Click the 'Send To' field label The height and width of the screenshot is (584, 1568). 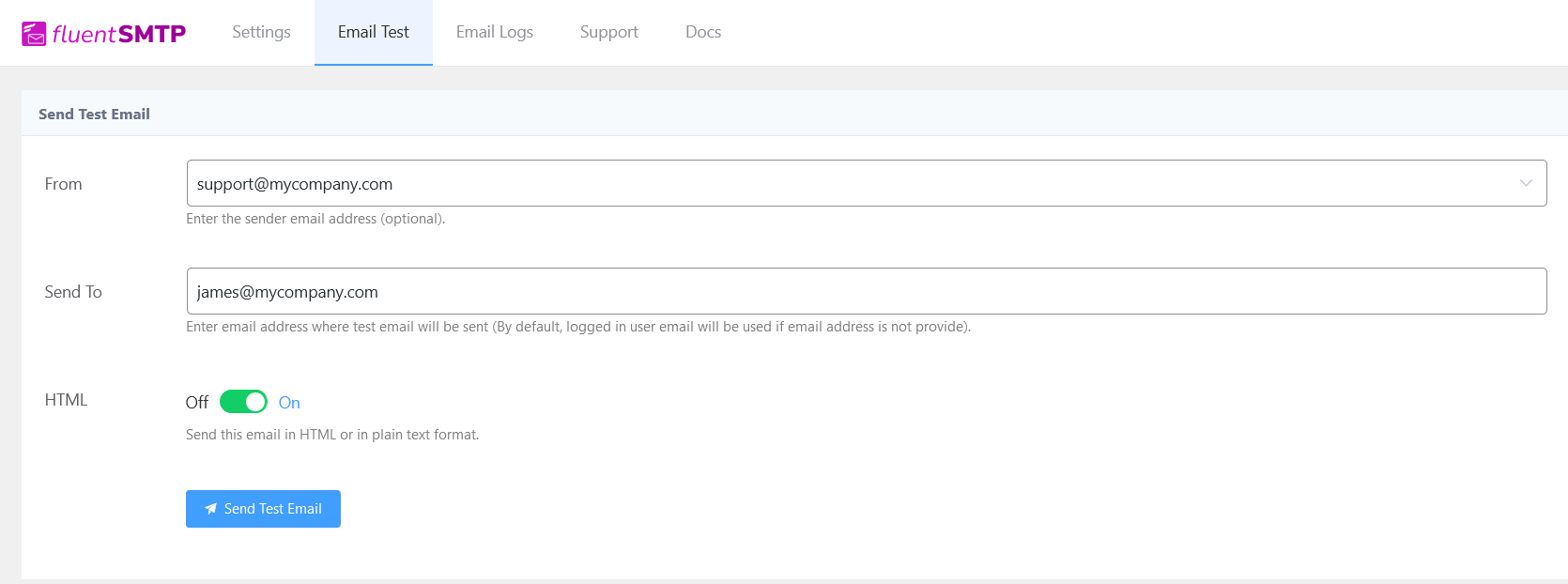pos(73,292)
